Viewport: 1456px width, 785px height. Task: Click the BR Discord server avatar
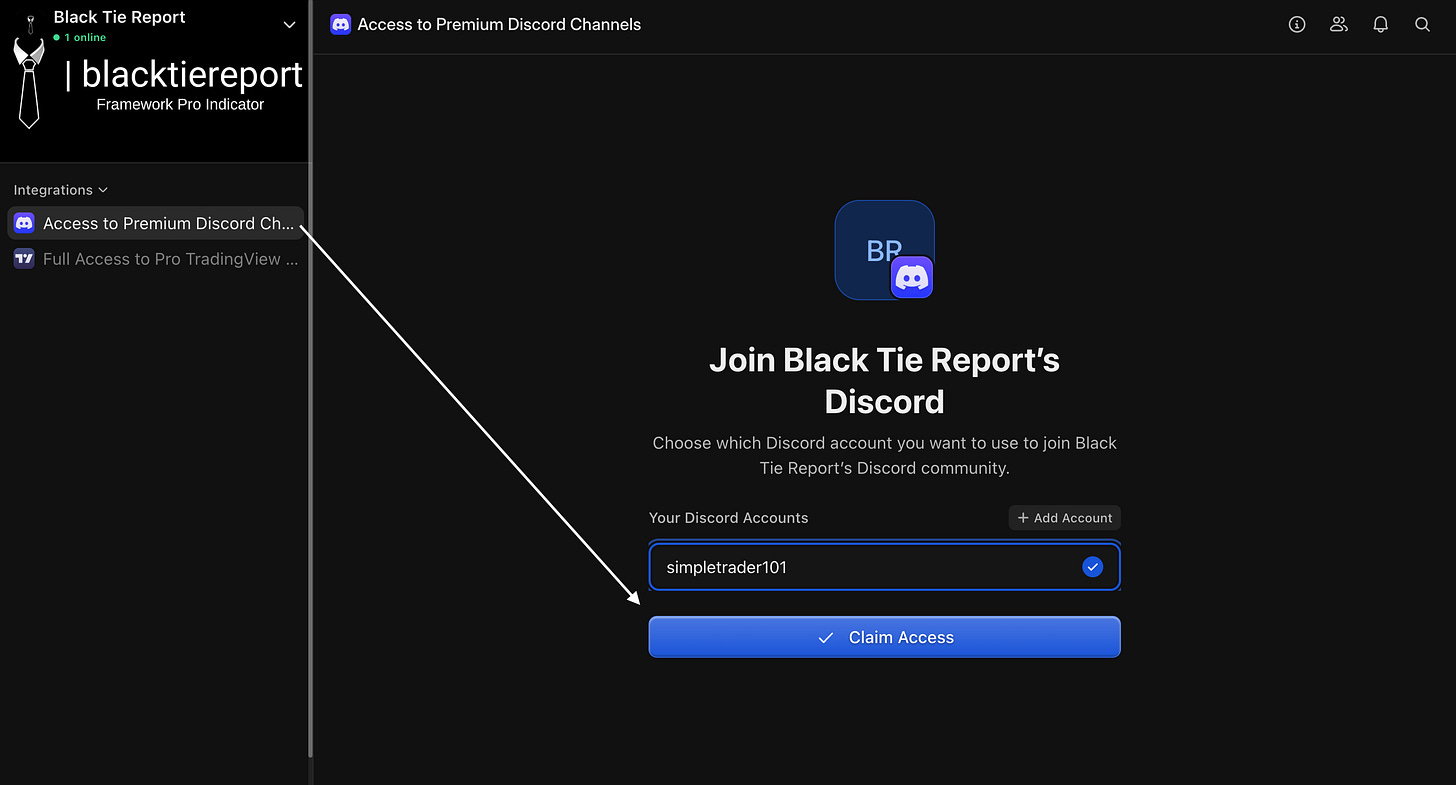pos(885,250)
